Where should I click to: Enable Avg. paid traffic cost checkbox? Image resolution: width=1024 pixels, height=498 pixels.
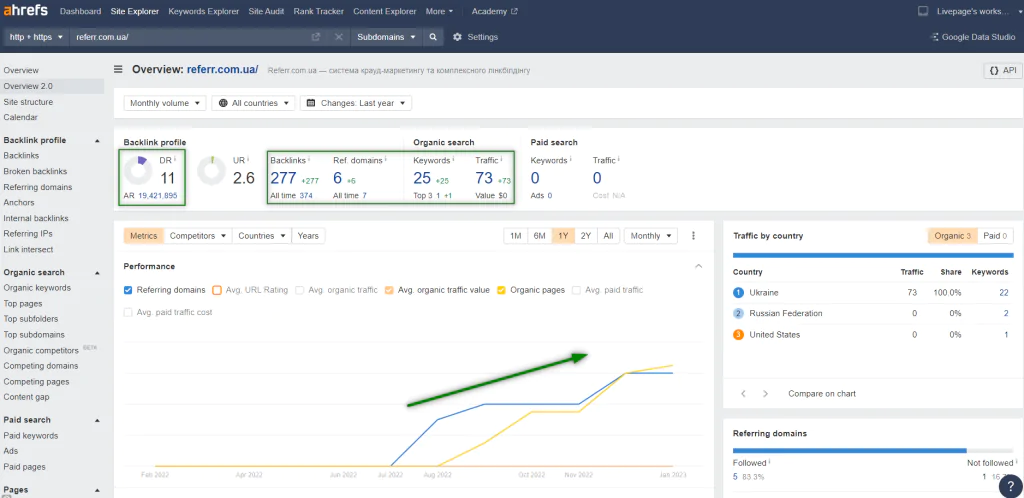coord(128,312)
